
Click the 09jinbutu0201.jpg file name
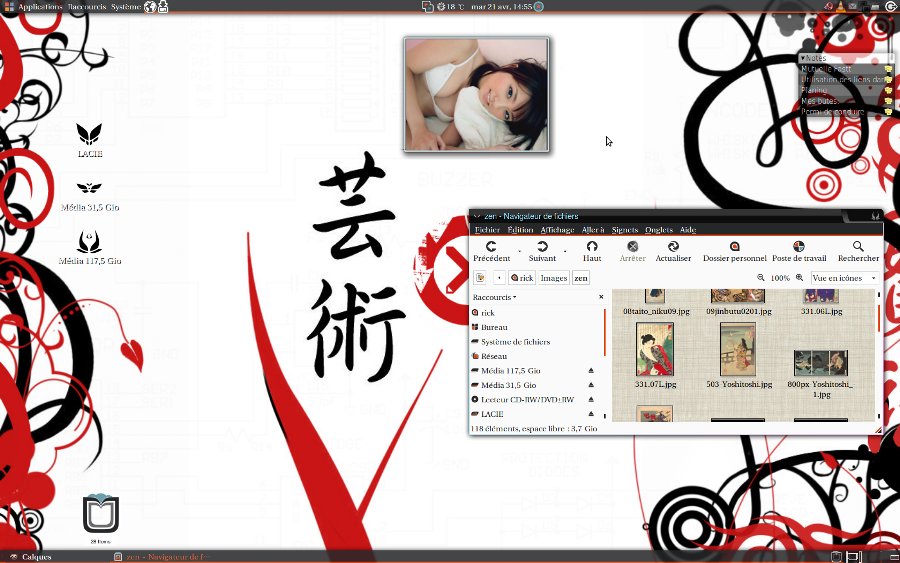(x=739, y=311)
